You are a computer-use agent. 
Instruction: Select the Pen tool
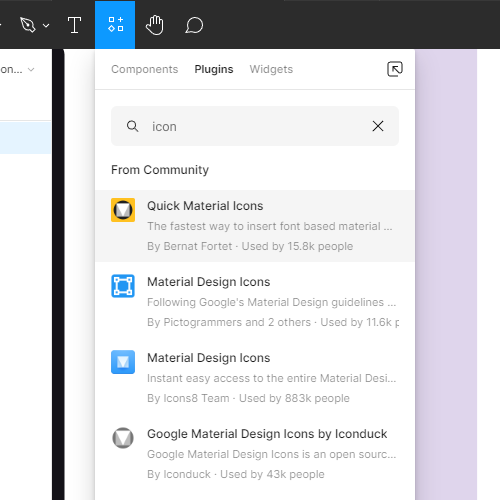28,25
